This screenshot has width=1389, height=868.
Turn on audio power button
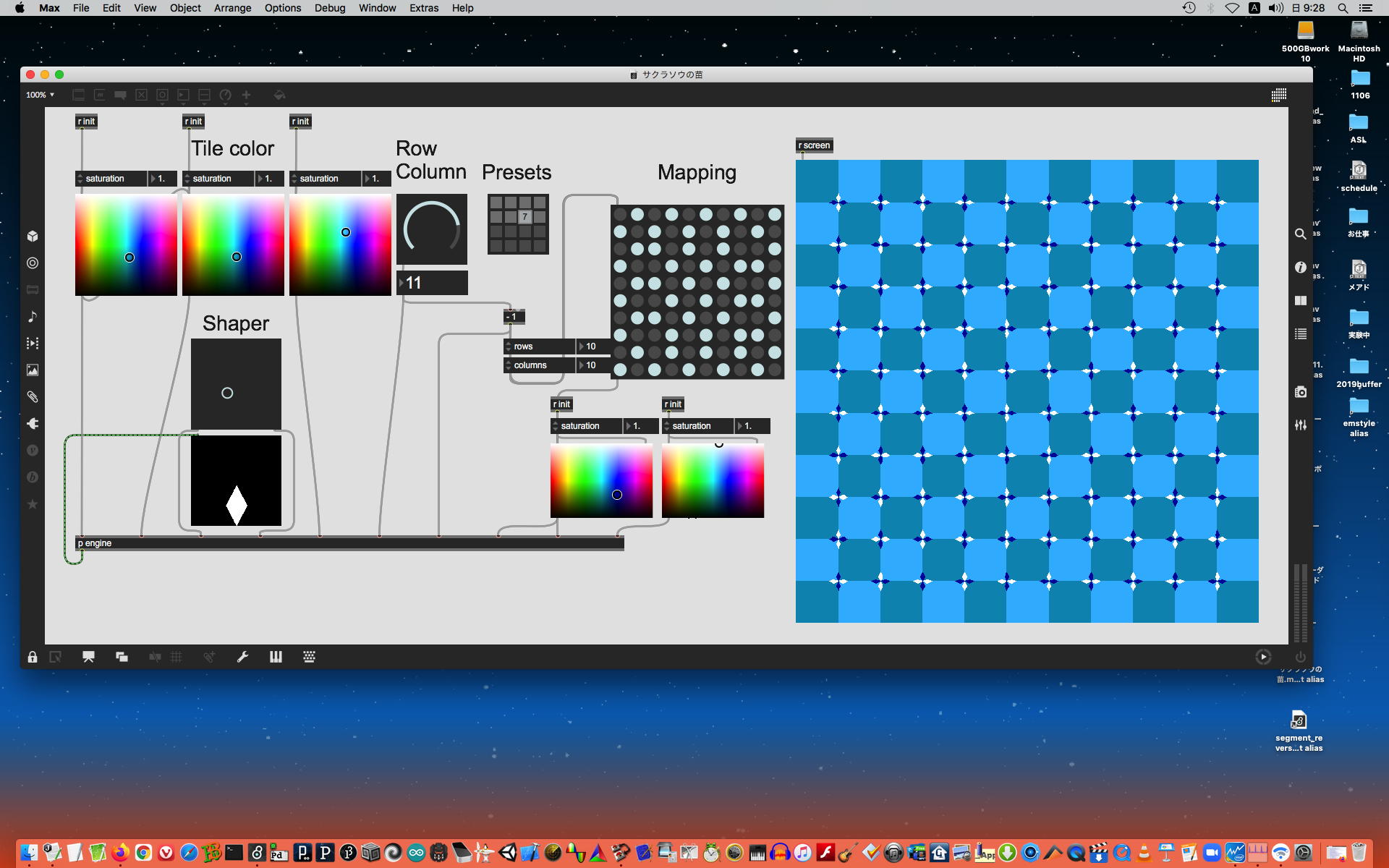click(x=1300, y=657)
